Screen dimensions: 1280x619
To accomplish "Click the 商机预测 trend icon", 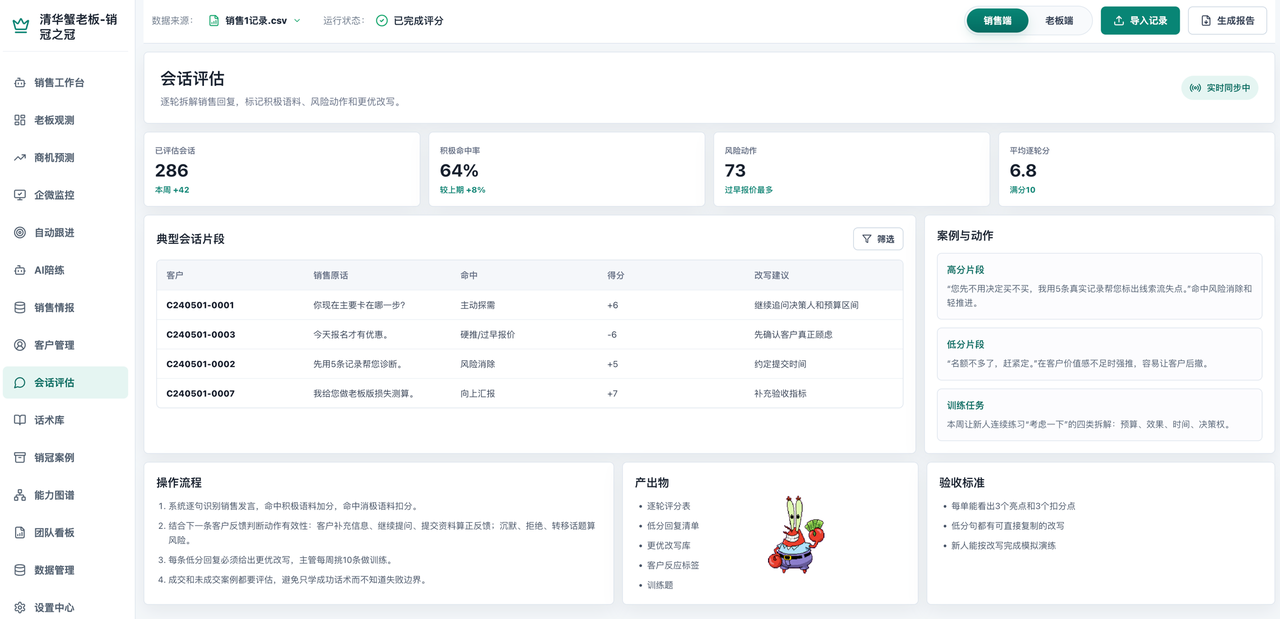I will click(20, 158).
